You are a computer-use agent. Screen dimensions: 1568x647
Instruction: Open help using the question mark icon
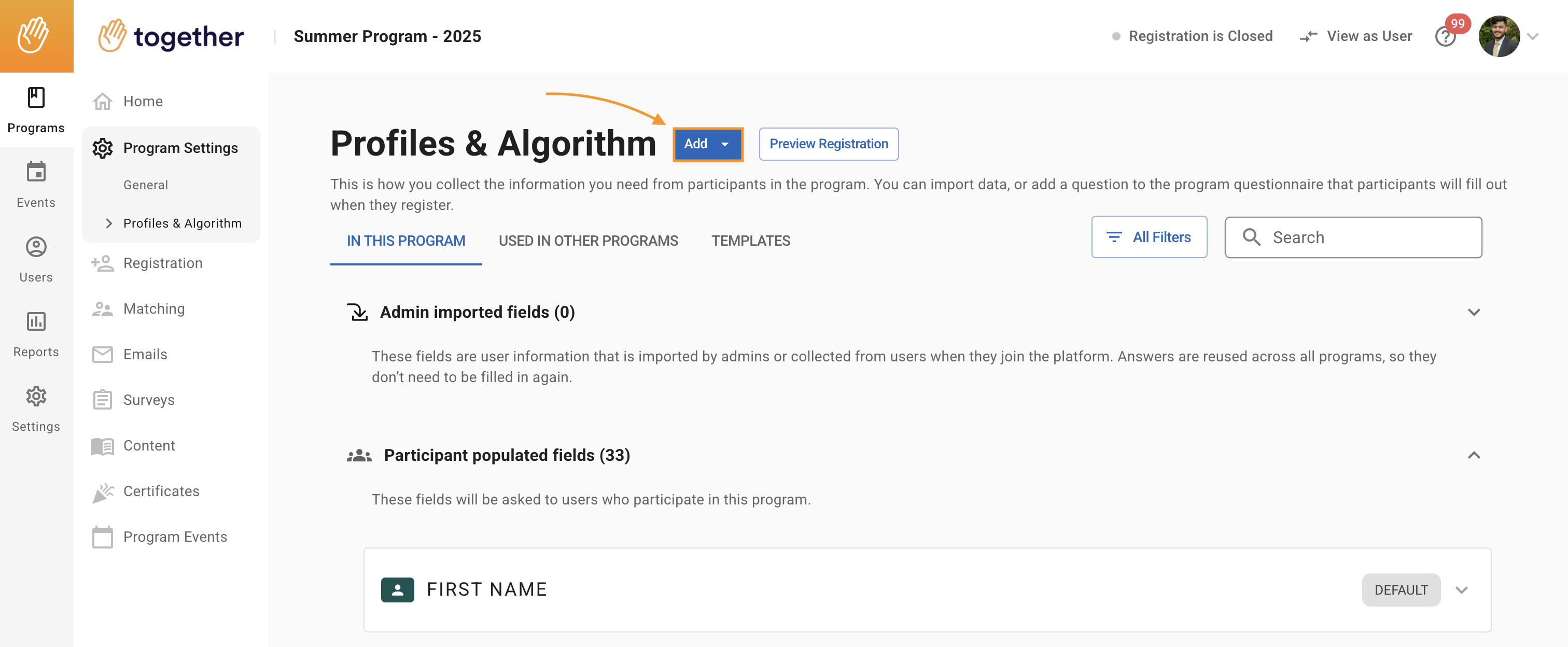pyautogui.click(x=1446, y=36)
